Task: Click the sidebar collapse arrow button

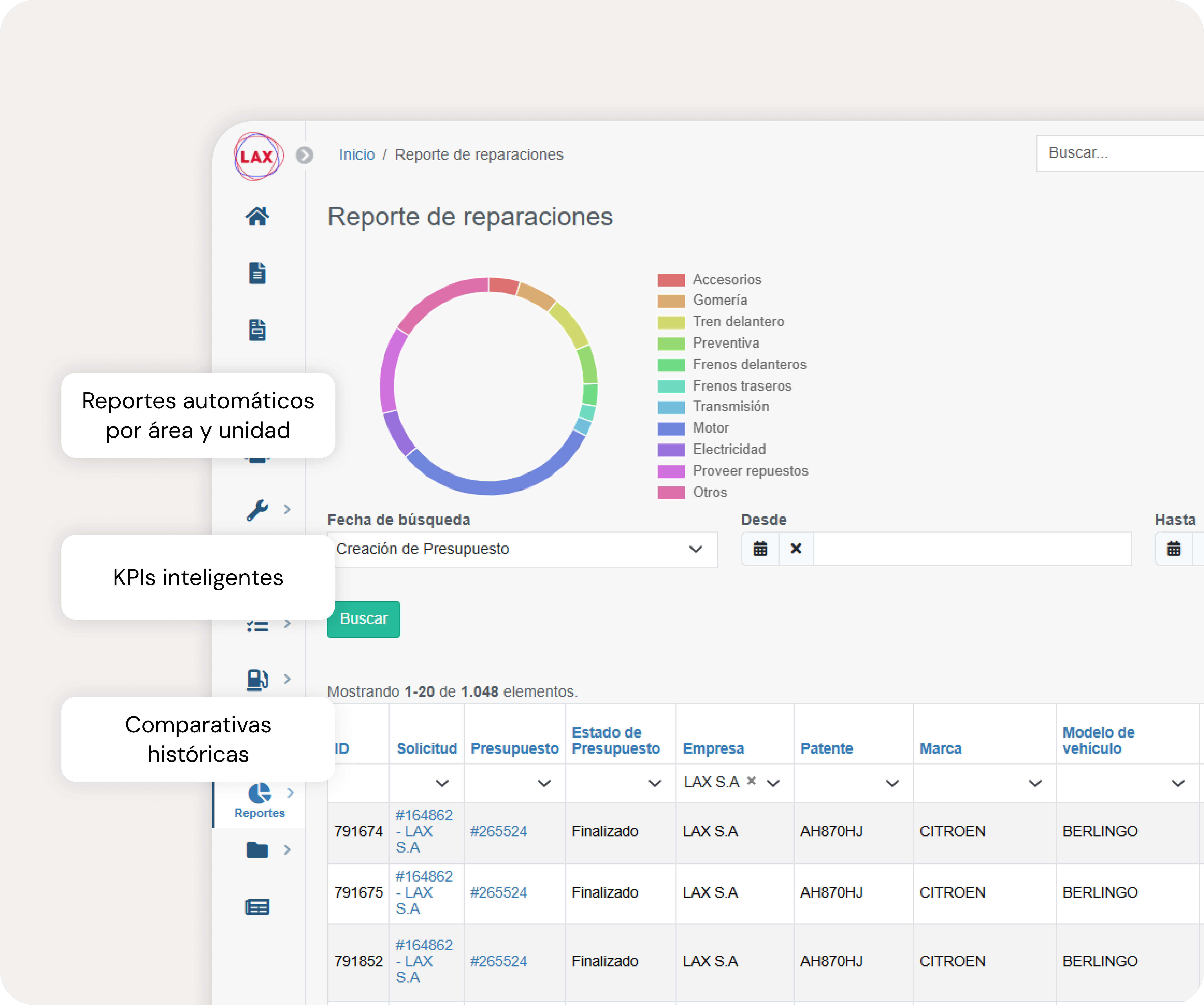Action: coord(304,155)
